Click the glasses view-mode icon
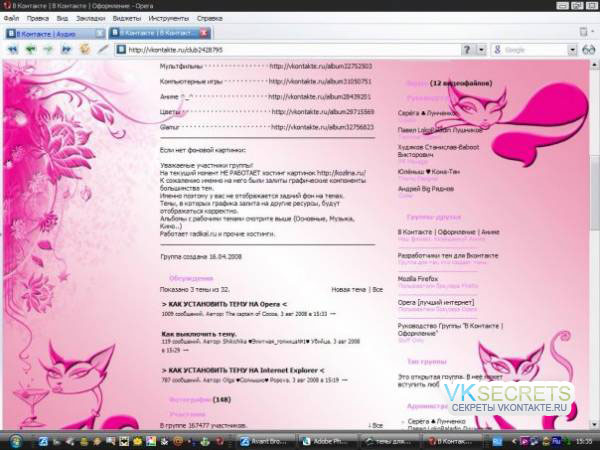Screen dimensions: 600x450 (589, 50)
